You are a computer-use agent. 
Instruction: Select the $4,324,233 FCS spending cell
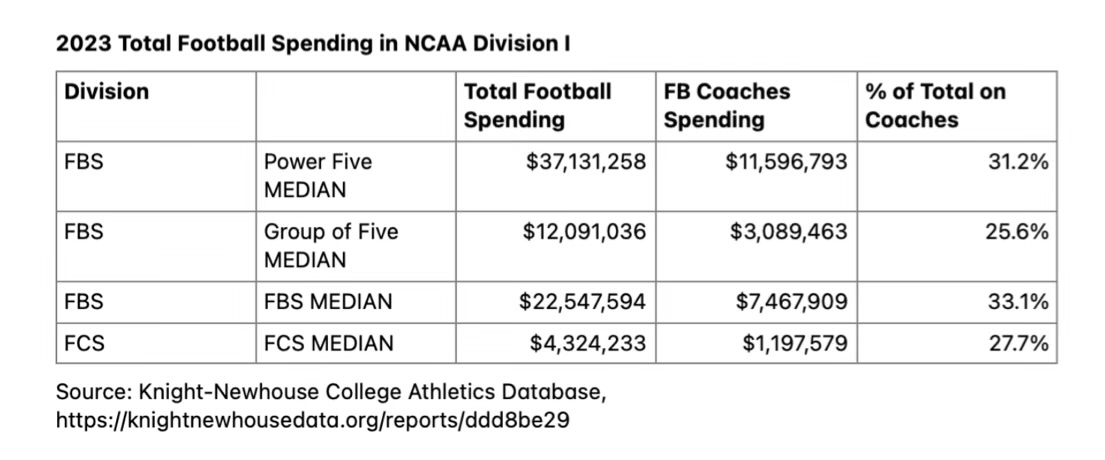(x=588, y=343)
